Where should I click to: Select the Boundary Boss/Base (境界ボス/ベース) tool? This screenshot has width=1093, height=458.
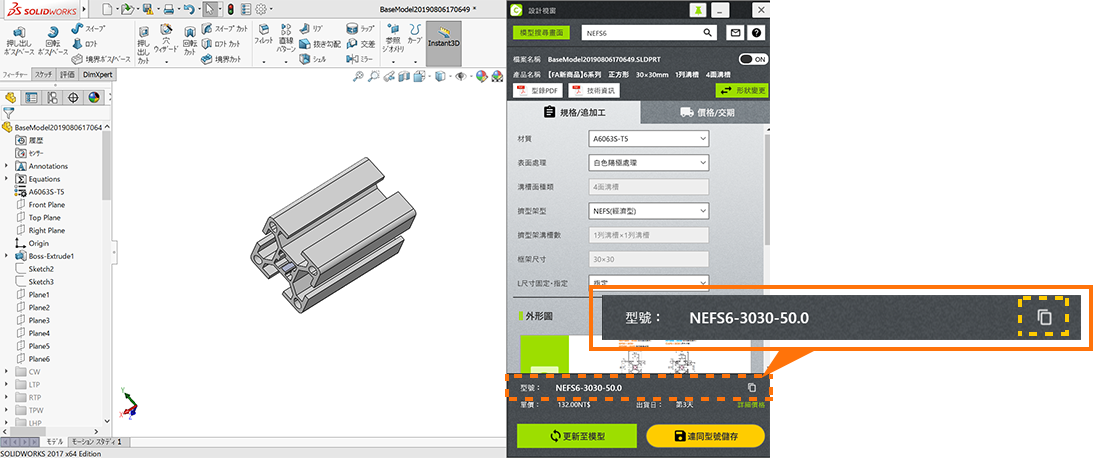(x=101, y=59)
